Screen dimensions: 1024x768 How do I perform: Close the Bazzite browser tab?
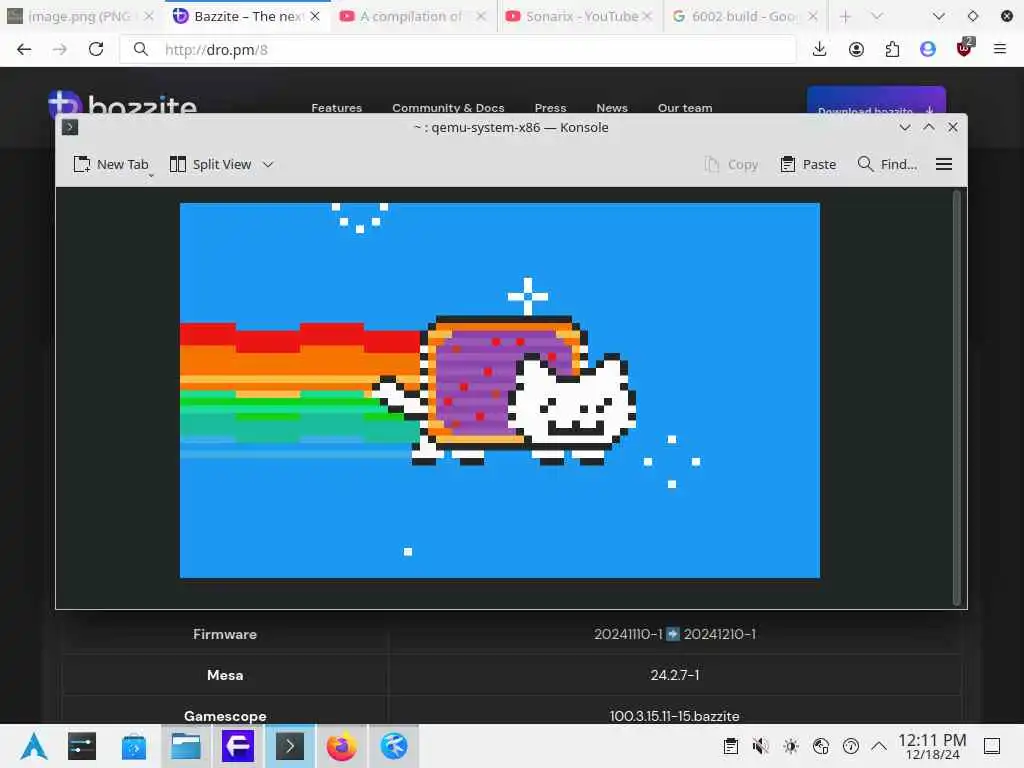click(x=315, y=16)
